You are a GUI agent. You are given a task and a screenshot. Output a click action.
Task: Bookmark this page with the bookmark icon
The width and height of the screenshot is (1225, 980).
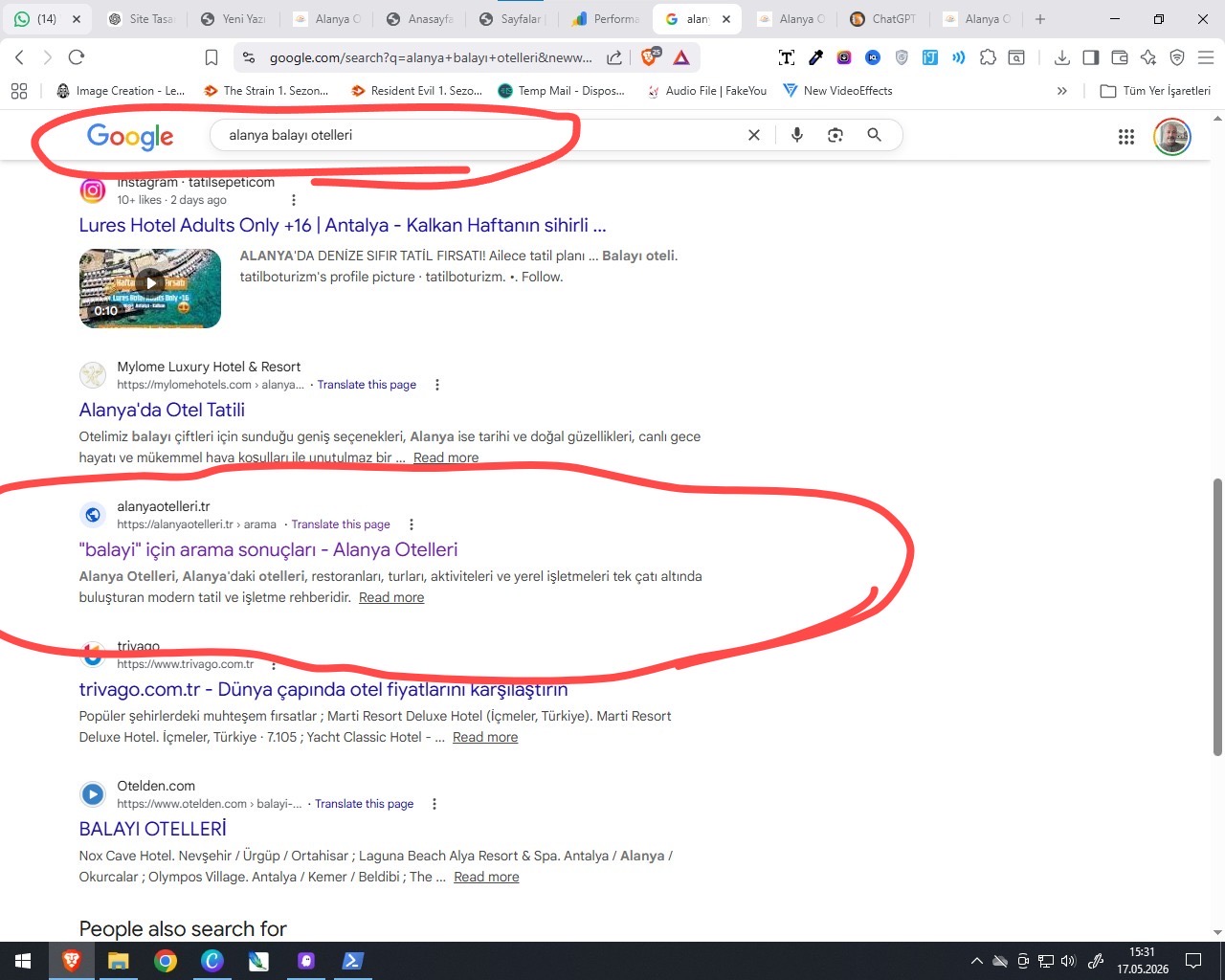click(x=212, y=57)
